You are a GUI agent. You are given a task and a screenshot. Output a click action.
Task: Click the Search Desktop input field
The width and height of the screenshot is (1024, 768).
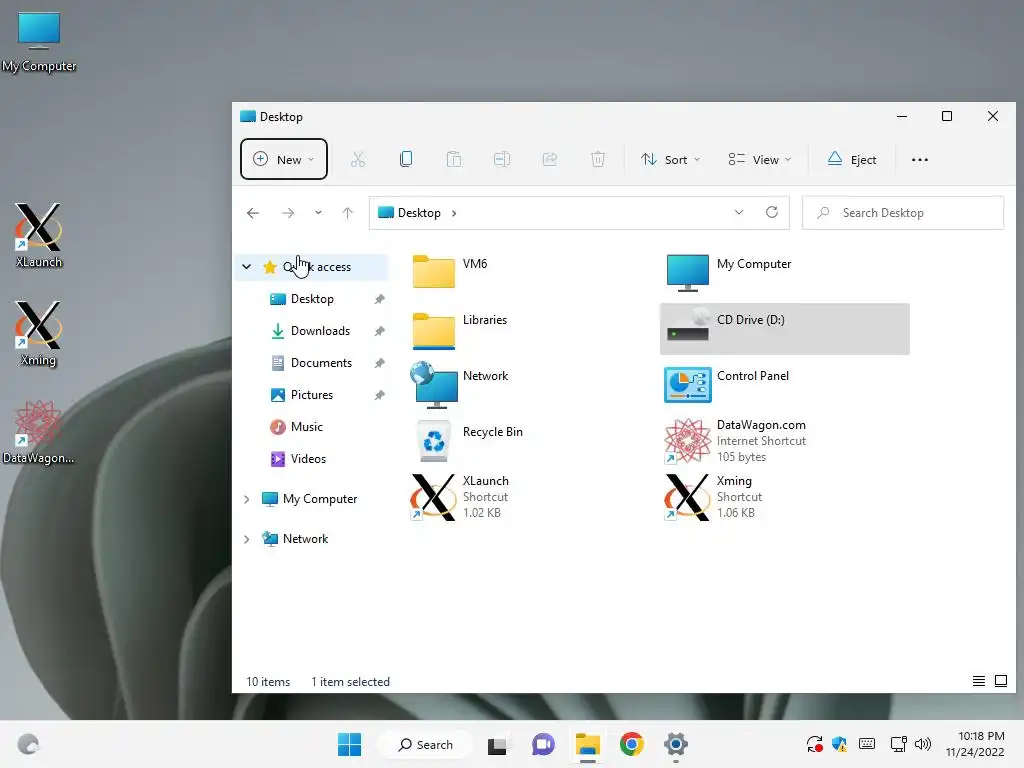pyautogui.click(x=903, y=213)
